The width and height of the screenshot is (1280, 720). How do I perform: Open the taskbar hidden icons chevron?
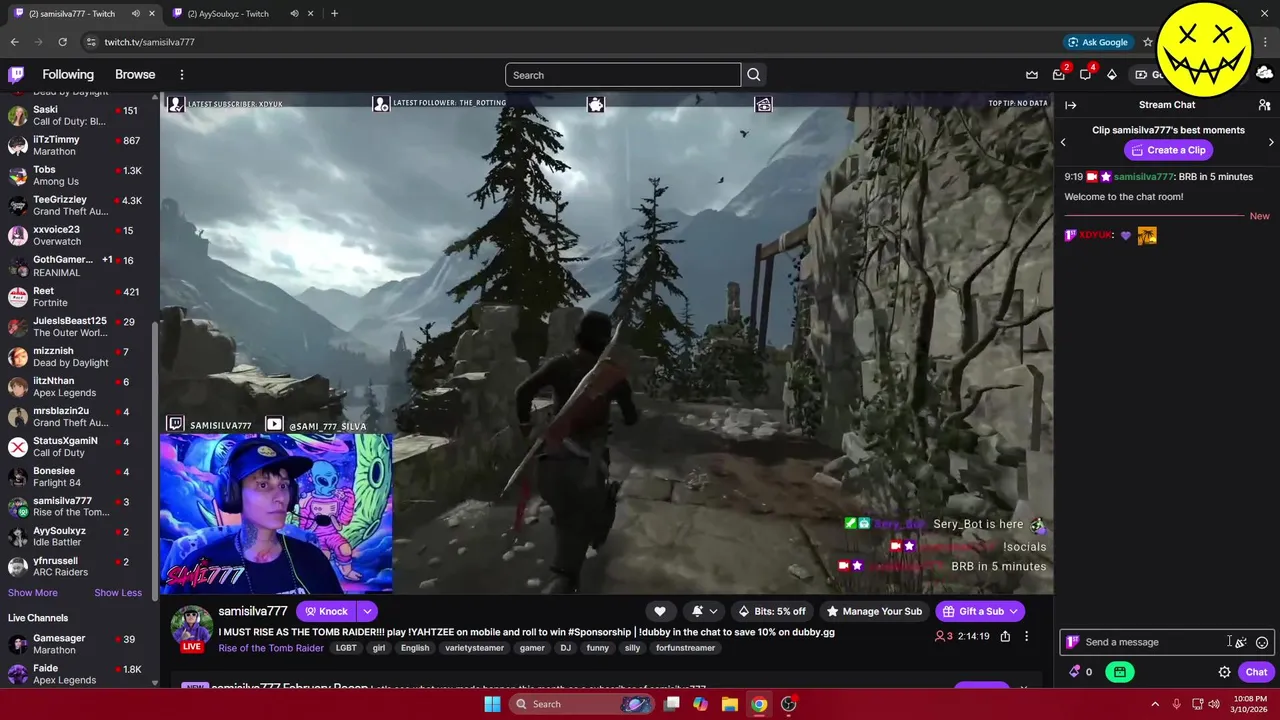[x=1155, y=704]
